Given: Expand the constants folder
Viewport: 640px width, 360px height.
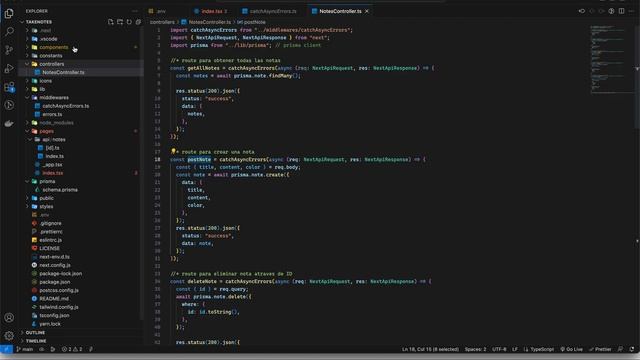Looking at the screenshot, I should [x=51, y=56].
